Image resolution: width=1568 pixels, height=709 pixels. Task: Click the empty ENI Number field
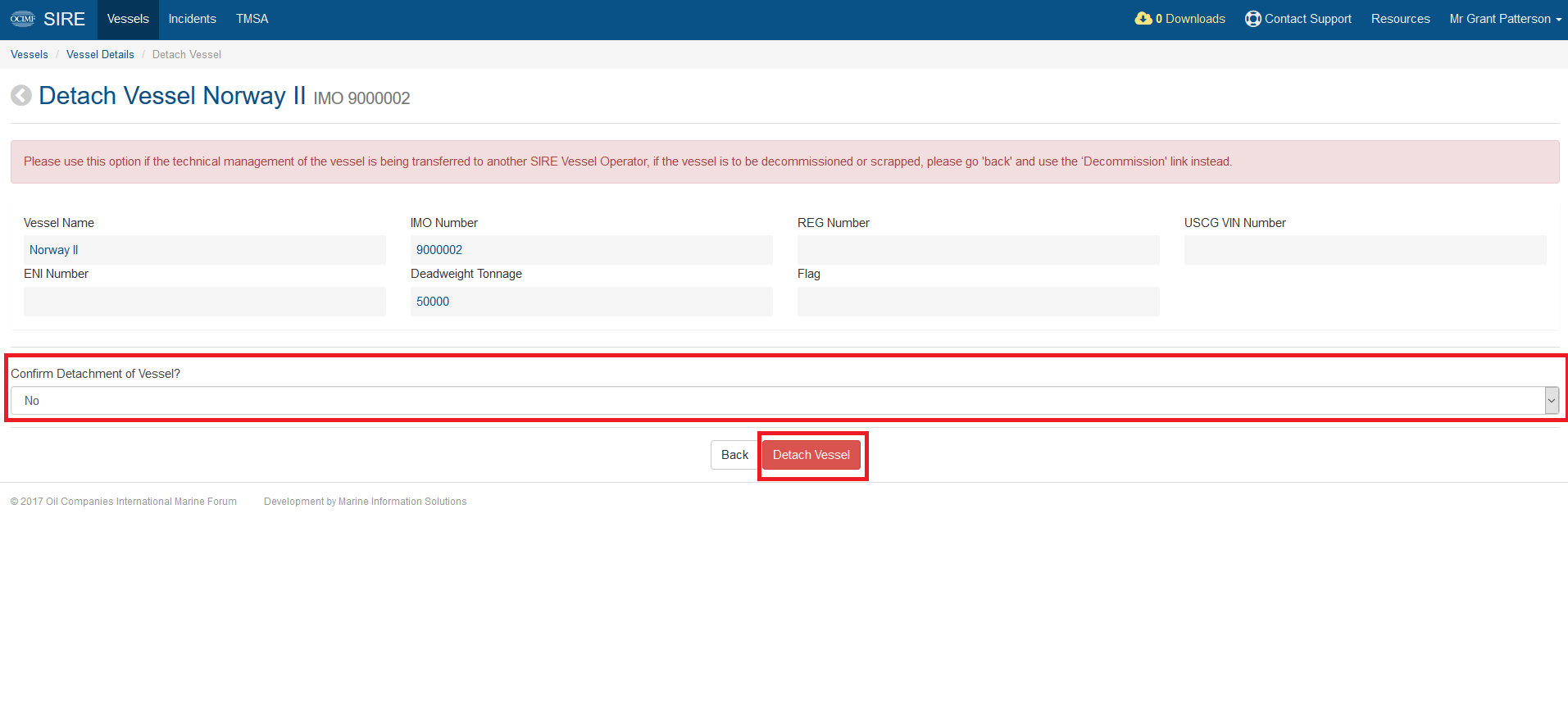pyautogui.click(x=205, y=302)
